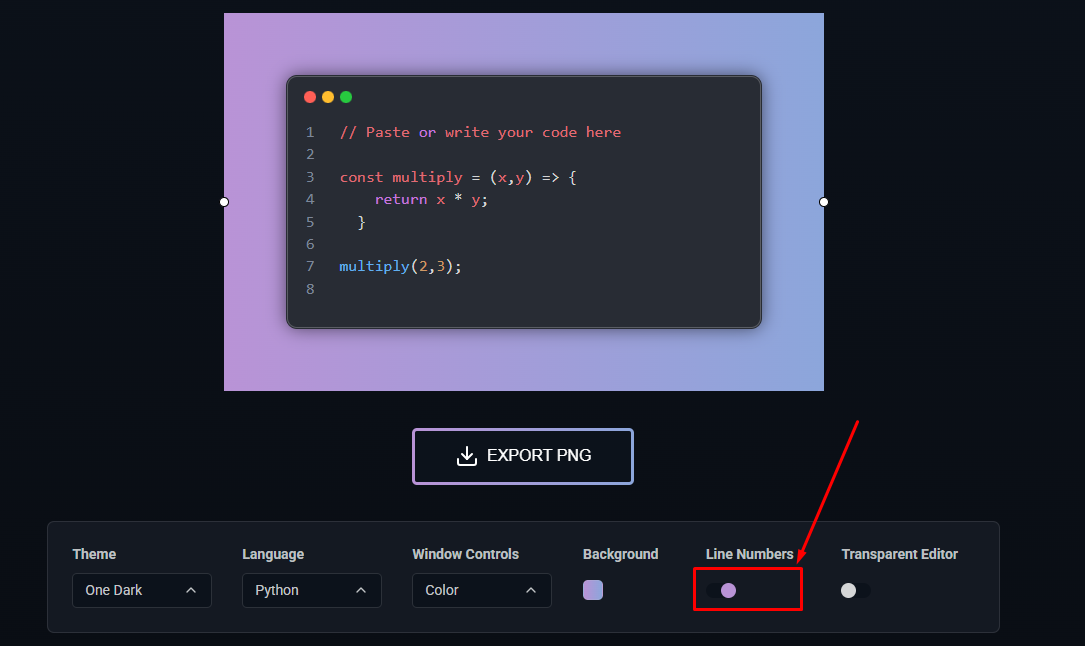Click line number 8 in the editor
This screenshot has width=1085, height=646.
[310, 289]
